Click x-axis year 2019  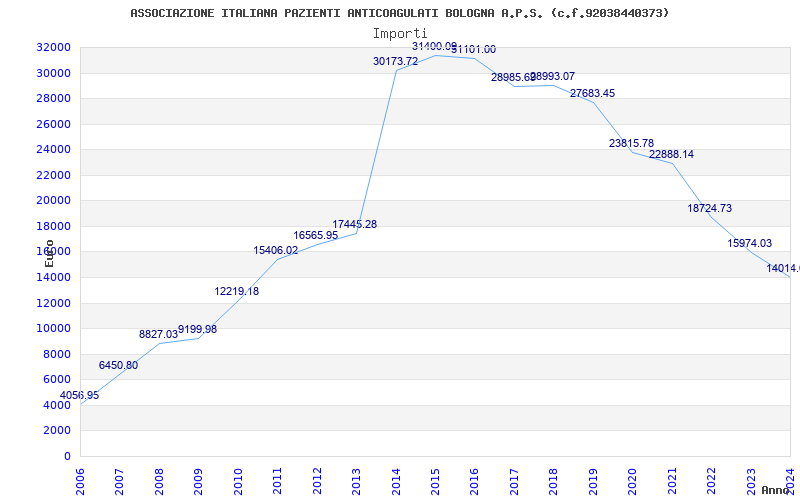click(593, 480)
